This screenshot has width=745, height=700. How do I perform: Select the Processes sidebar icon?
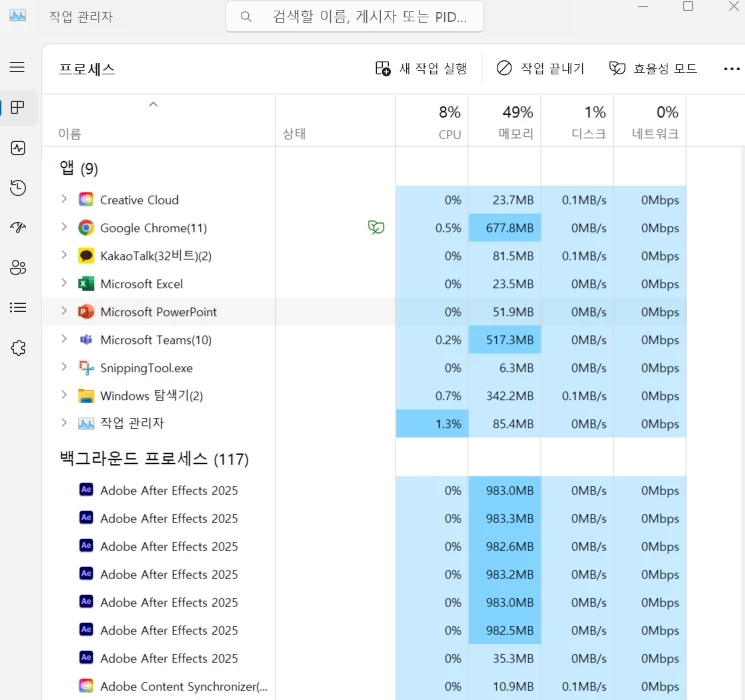click(x=18, y=107)
